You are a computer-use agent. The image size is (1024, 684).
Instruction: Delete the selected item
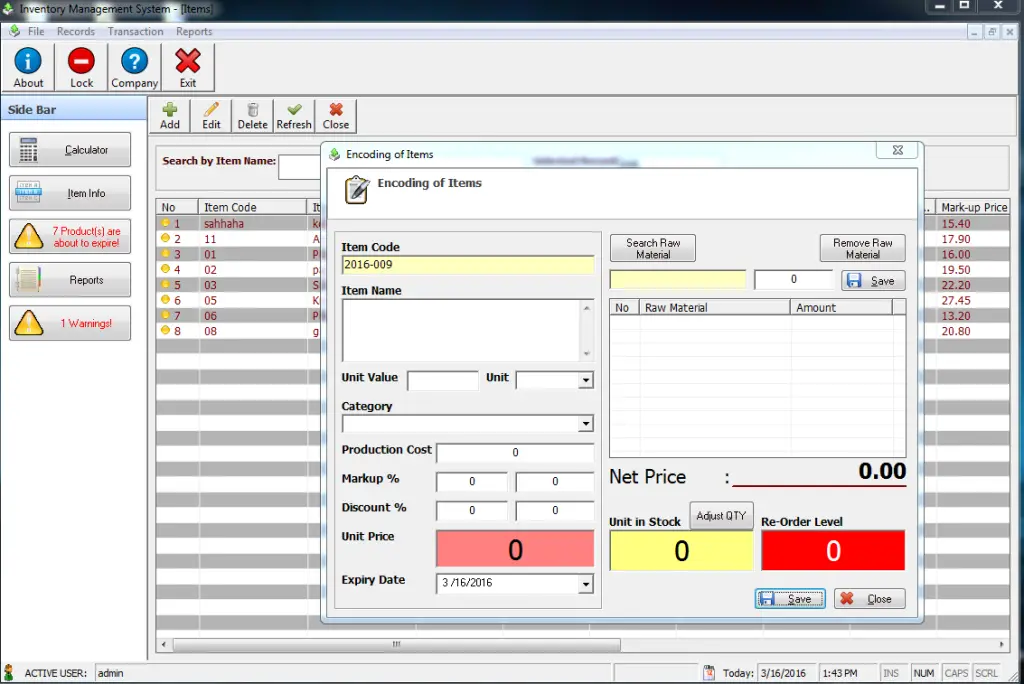(252, 114)
